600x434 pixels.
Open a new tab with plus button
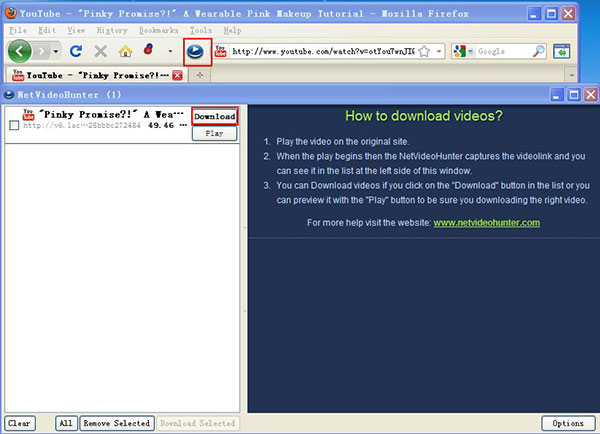[x=200, y=75]
